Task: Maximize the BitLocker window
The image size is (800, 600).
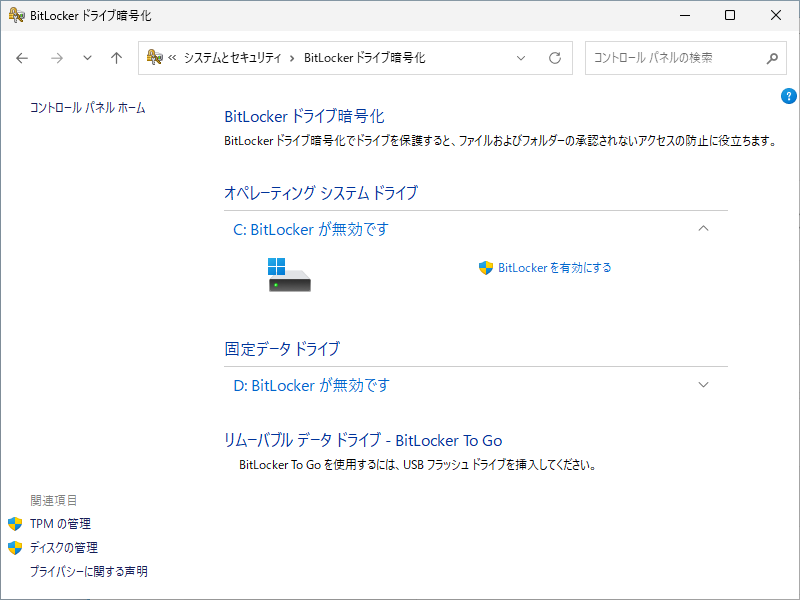Action: (x=730, y=15)
